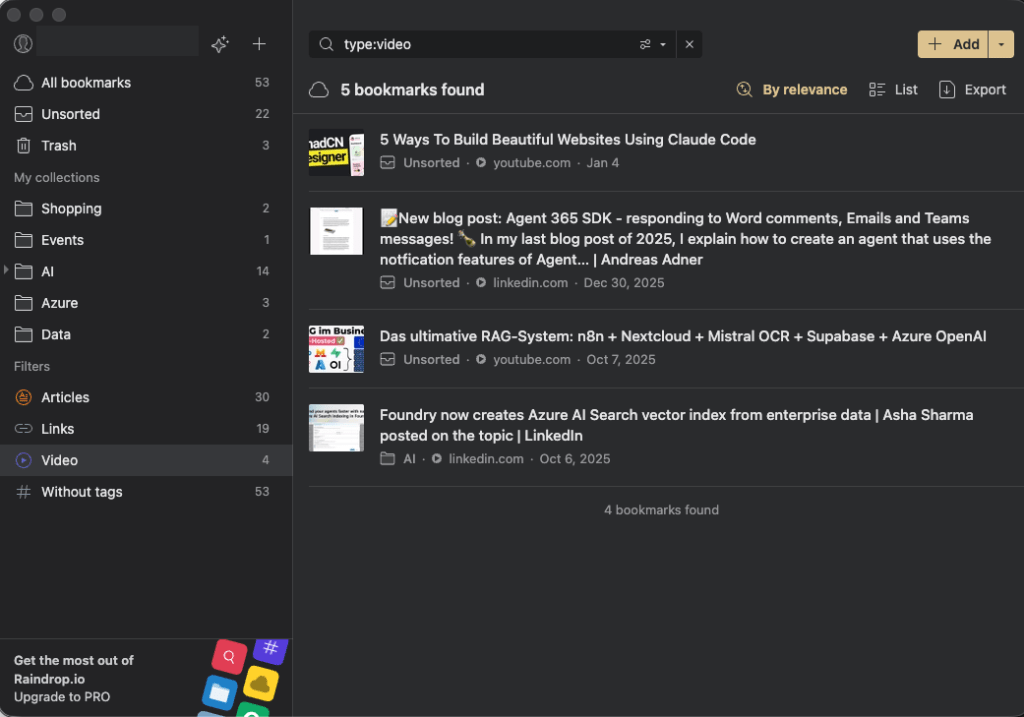This screenshot has height=717, width=1024.
Task: Select the Video filter
Action: click(x=60, y=460)
